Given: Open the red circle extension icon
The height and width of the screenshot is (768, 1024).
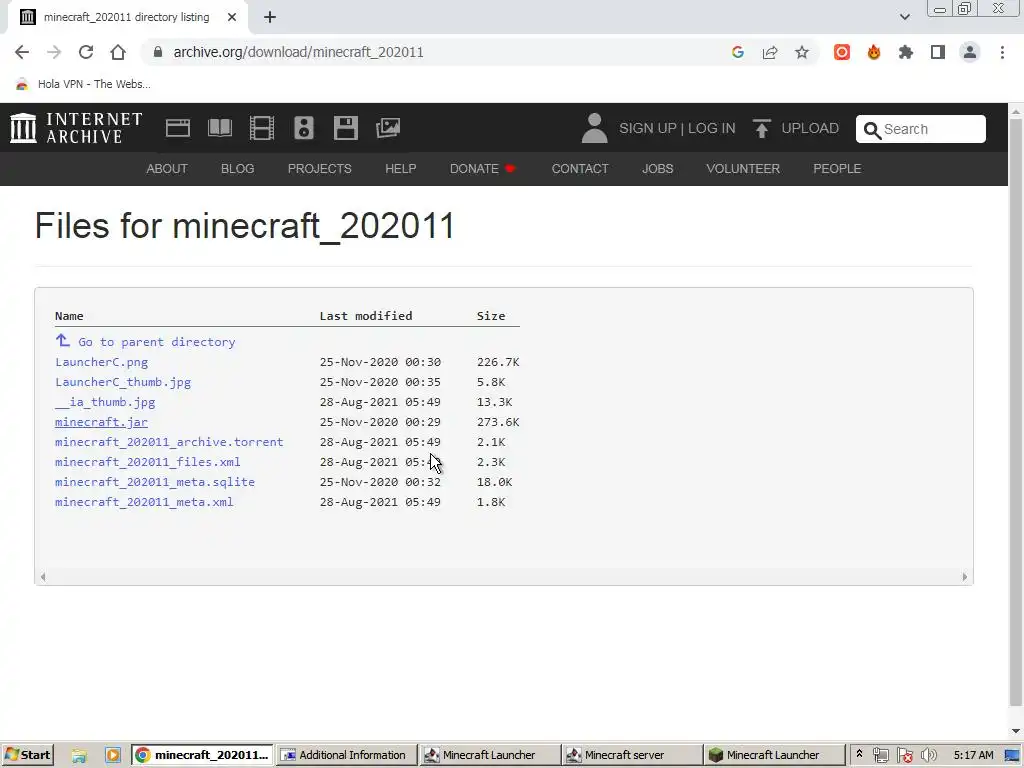Looking at the screenshot, I should click(842, 52).
